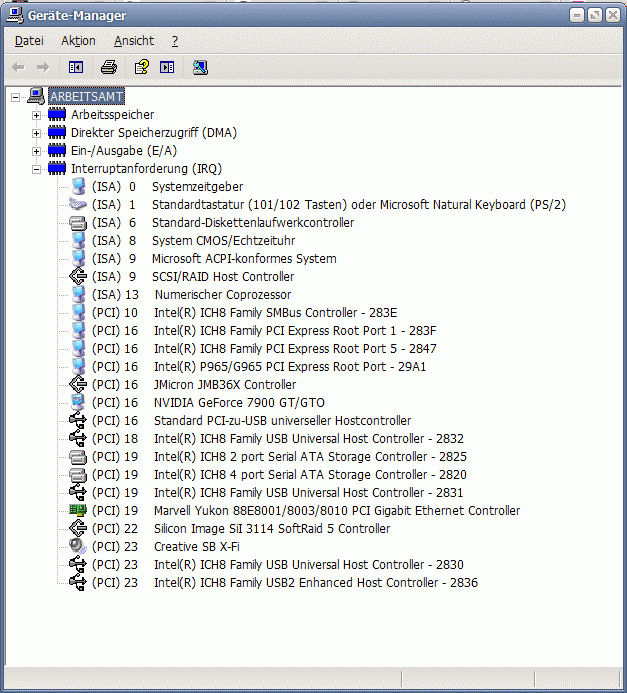The width and height of the screenshot is (627, 693).
Task: Click scan for hardware changes icon
Action: (200, 68)
